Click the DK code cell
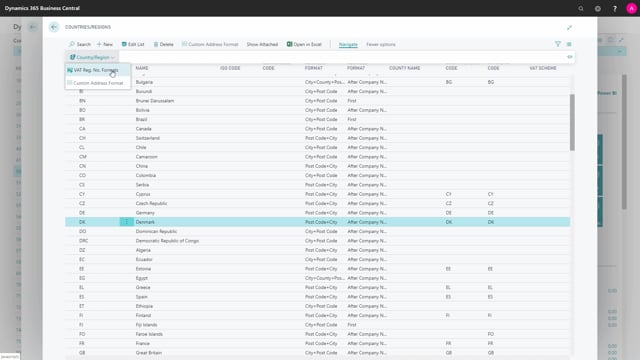The width and height of the screenshot is (640, 360). coord(82,222)
